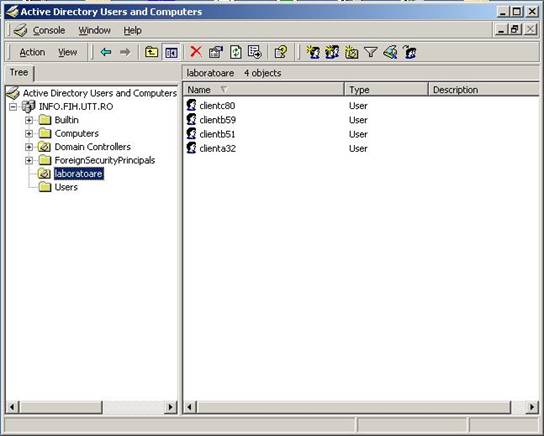
Task: Open the Console menu
Action: pos(49,31)
